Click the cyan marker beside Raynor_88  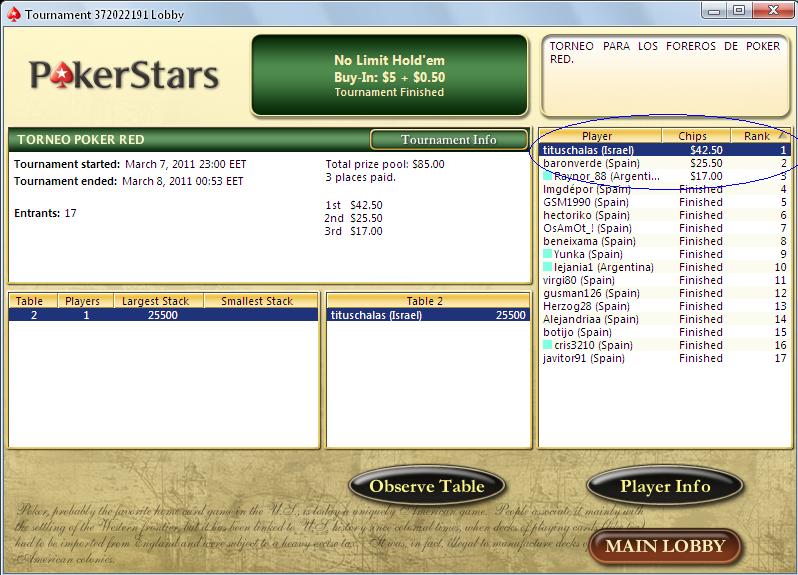(548, 176)
